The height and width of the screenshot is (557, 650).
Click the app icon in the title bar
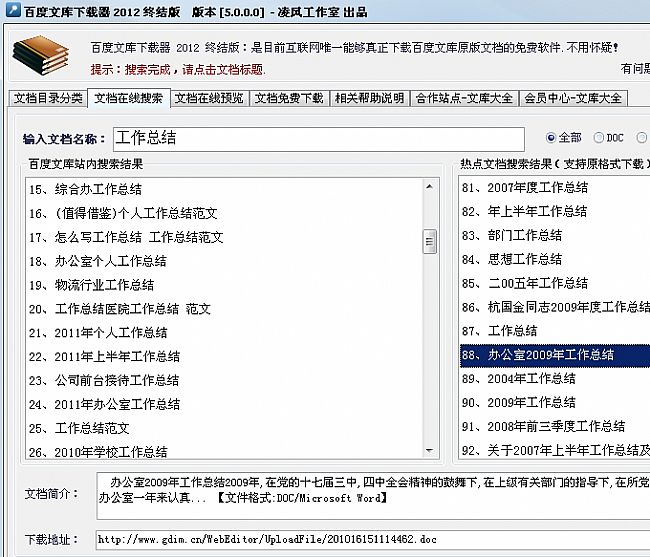(11, 11)
